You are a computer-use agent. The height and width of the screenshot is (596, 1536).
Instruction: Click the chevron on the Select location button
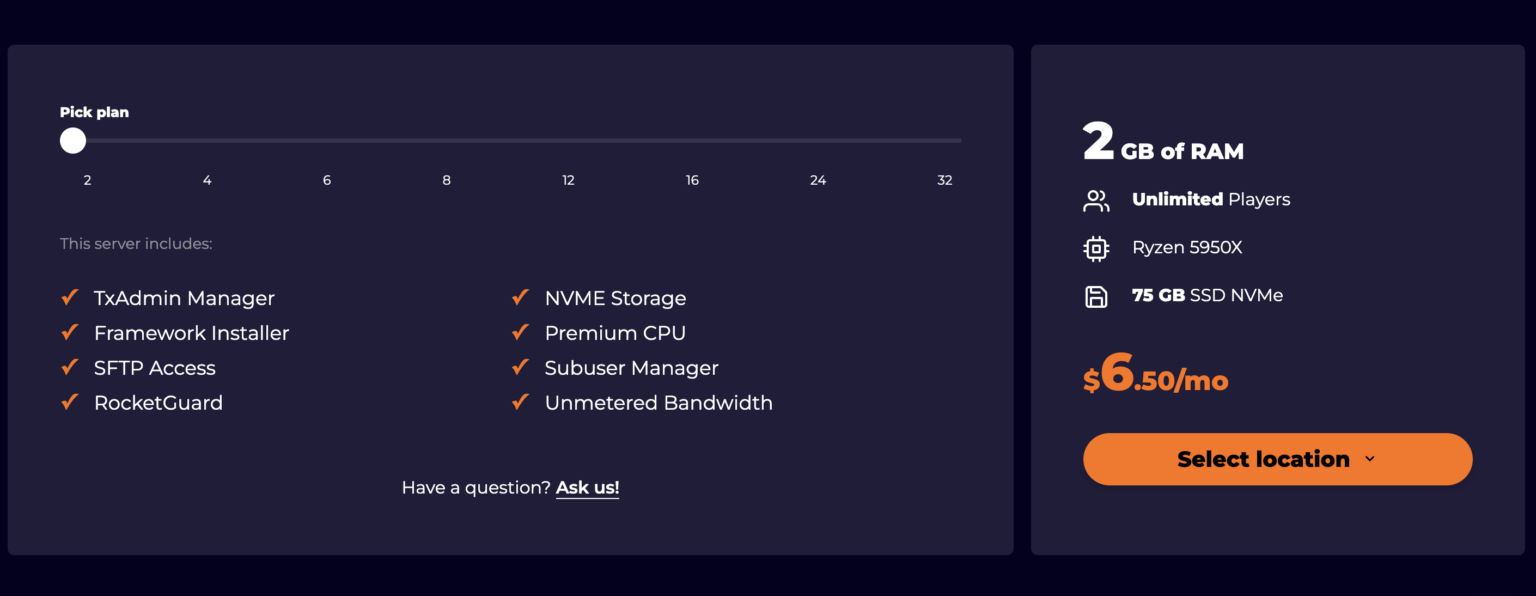pyautogui.click(x=1371, y=459)
